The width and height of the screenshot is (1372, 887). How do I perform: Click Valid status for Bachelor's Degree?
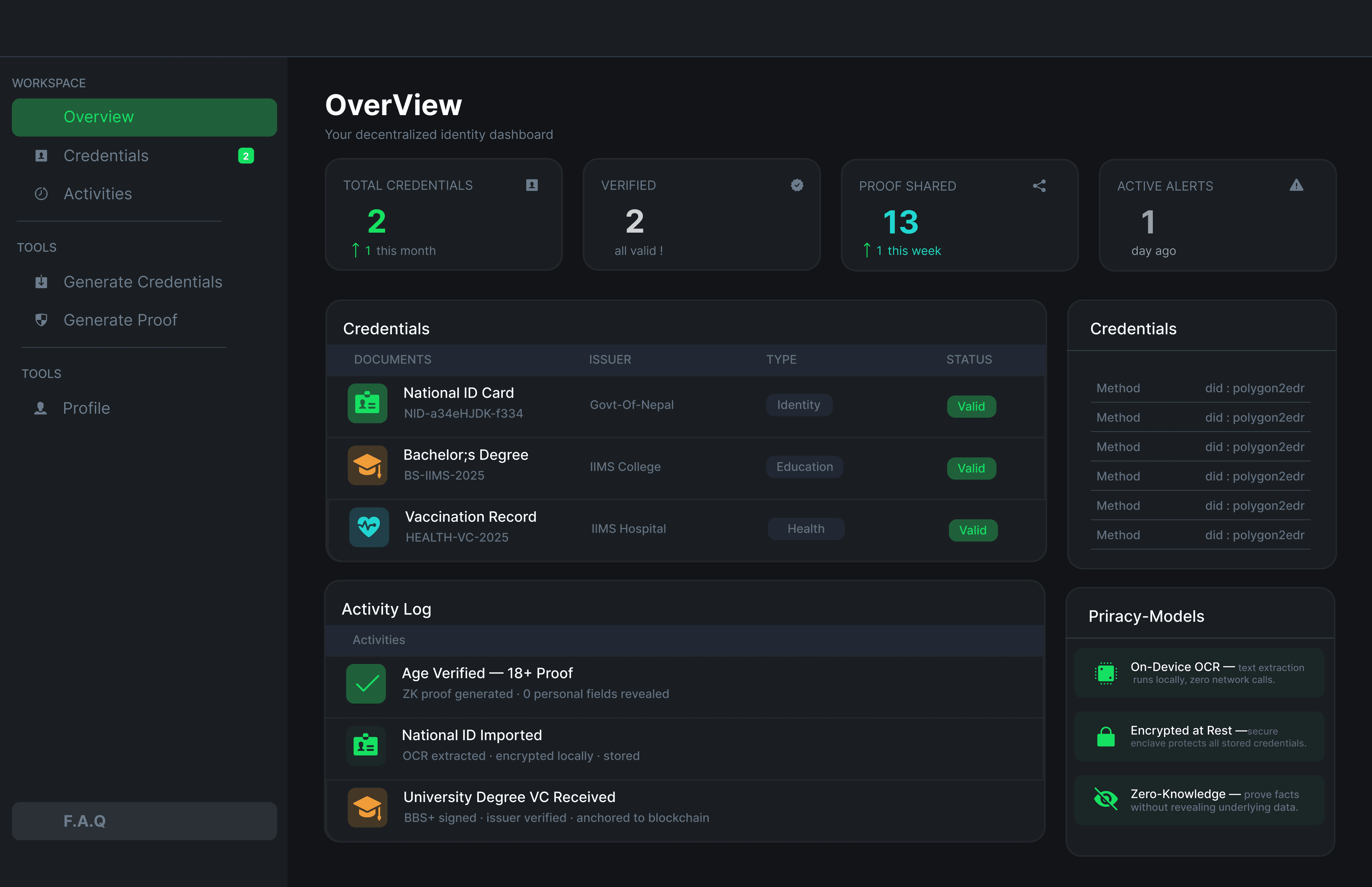click(x=972, y=468)
